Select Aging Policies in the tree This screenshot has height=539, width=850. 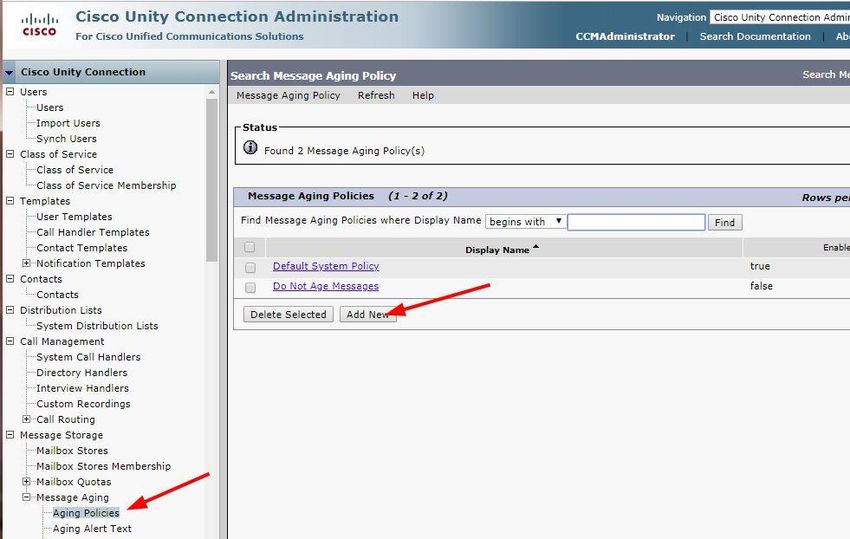coord(86,513)
